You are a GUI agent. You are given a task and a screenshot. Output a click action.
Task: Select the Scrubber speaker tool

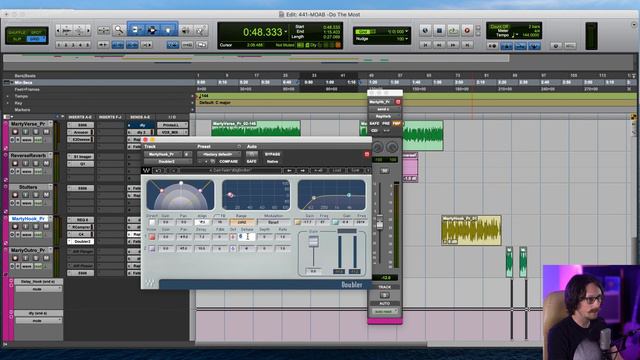click(185, 30)
